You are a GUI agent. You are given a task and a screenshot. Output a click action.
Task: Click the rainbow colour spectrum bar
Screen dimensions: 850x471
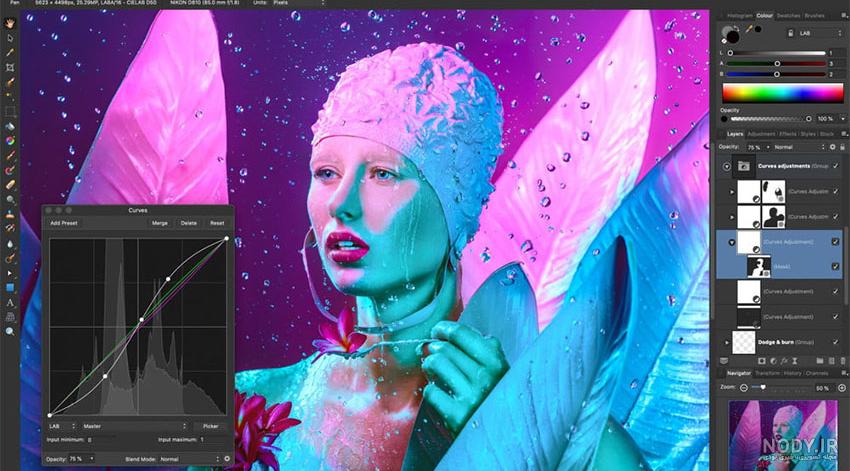(783, 93)
